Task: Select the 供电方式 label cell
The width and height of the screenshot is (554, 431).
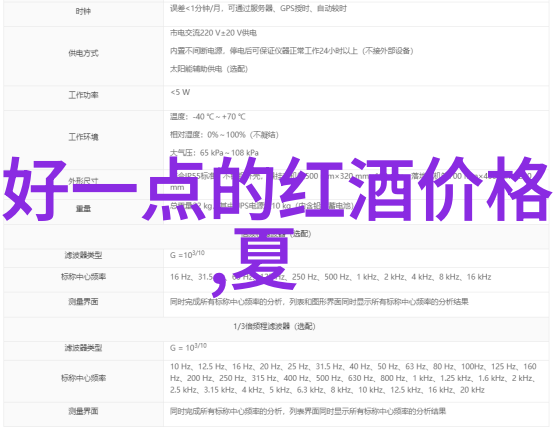Action: click(83, 53)
